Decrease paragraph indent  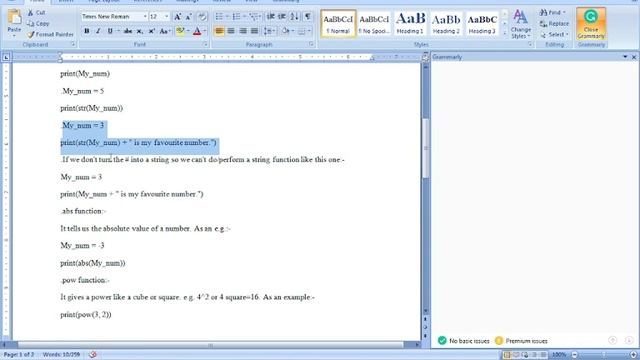click(271, 17)
